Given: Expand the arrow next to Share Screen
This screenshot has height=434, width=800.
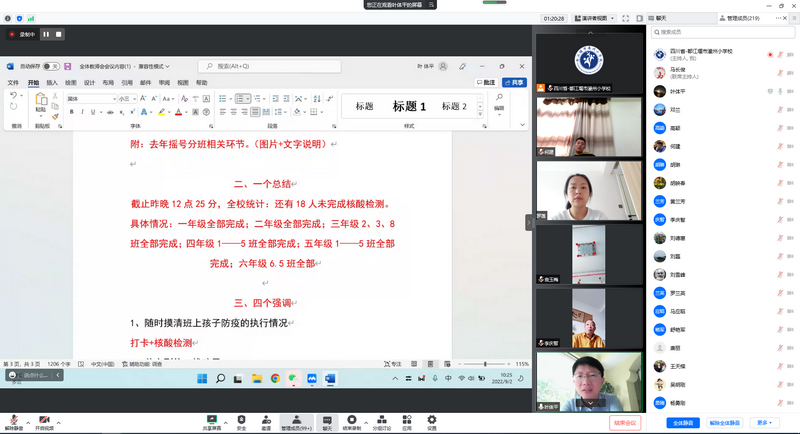Looking at the screenshot, I should [224, 417].
